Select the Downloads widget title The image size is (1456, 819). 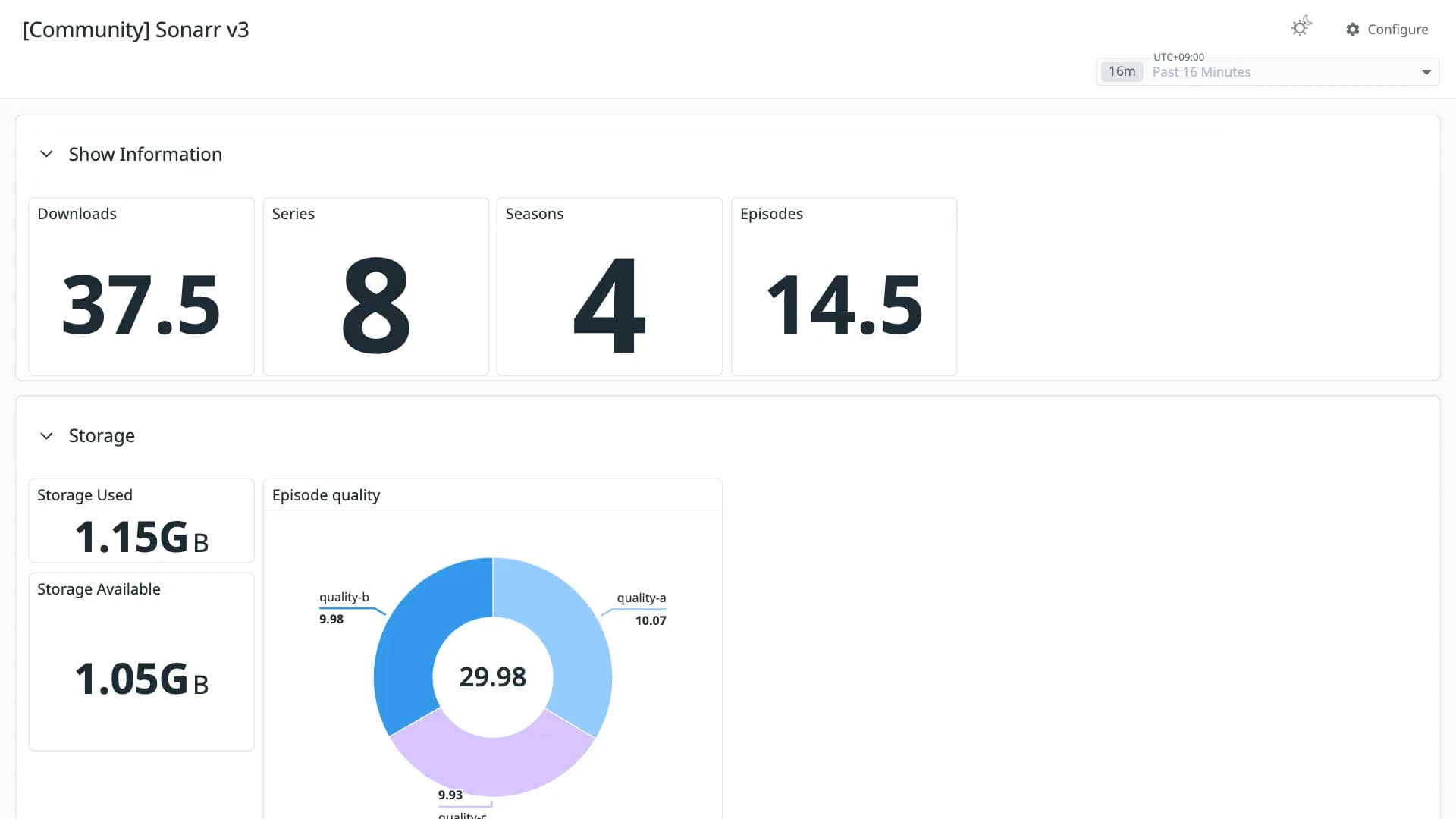77,214
